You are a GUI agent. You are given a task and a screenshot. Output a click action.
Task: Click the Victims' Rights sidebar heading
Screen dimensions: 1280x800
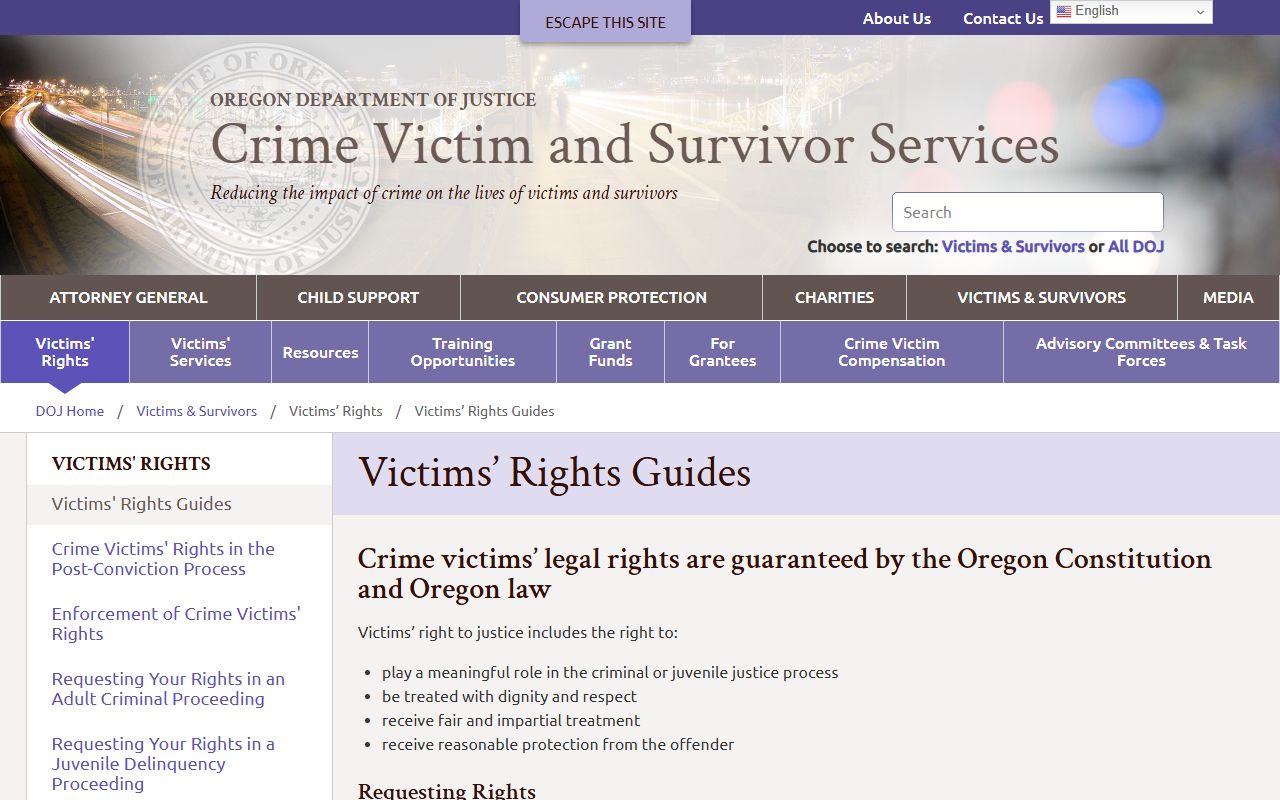(x=131, y=464)
